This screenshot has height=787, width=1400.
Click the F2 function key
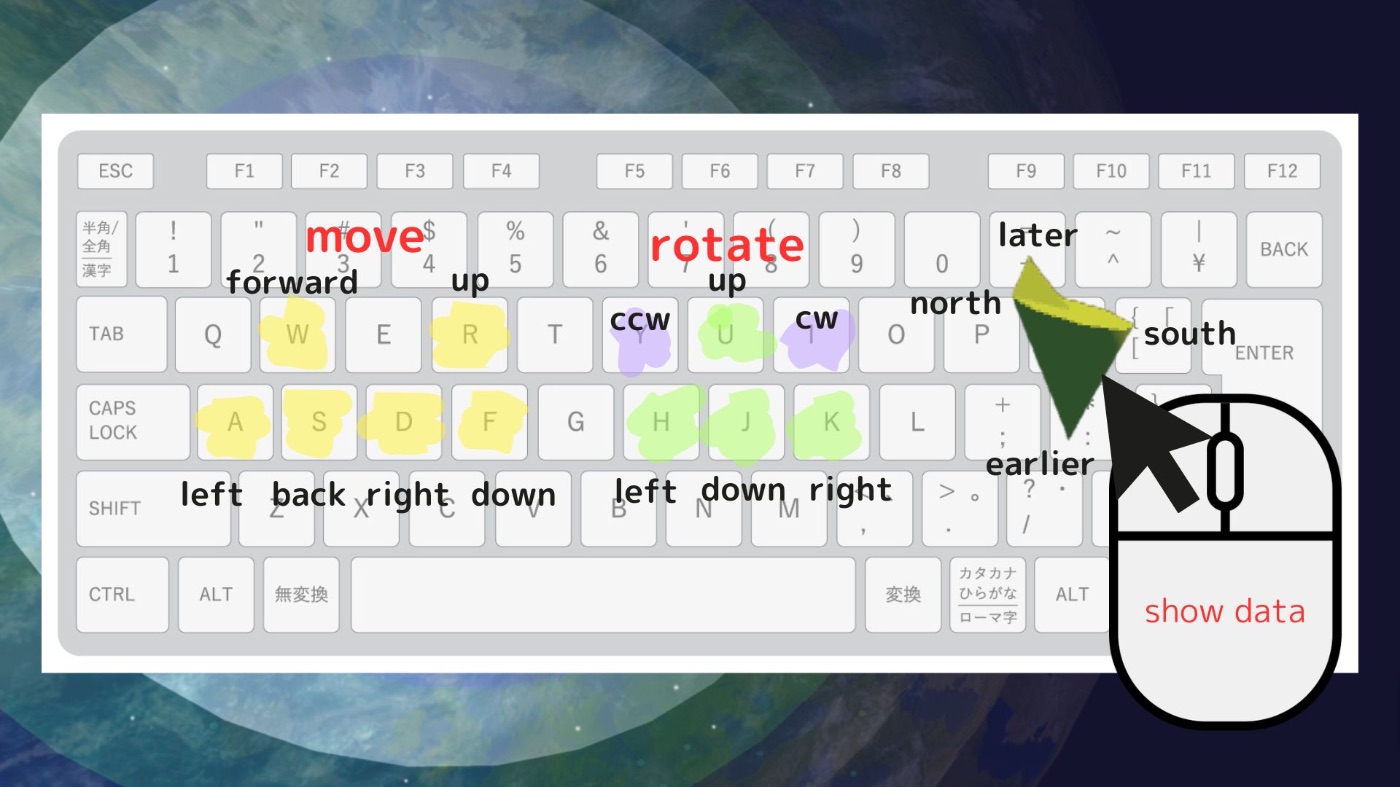(x=329, y=171)
